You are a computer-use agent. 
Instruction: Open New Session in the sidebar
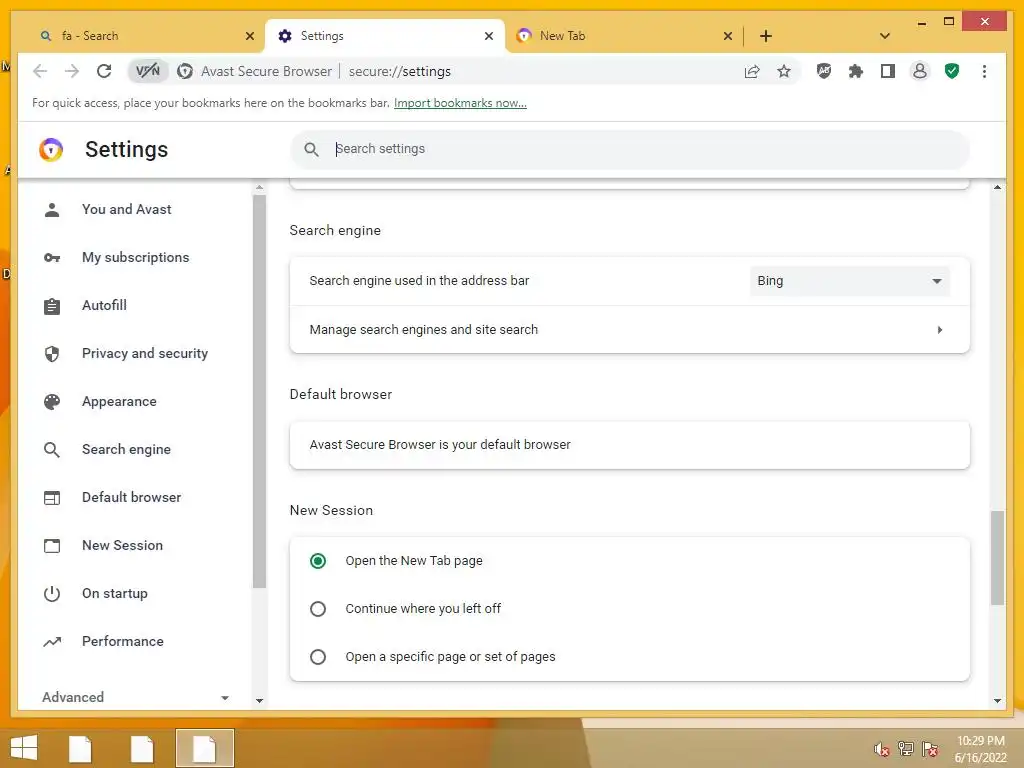coord(122,545)
